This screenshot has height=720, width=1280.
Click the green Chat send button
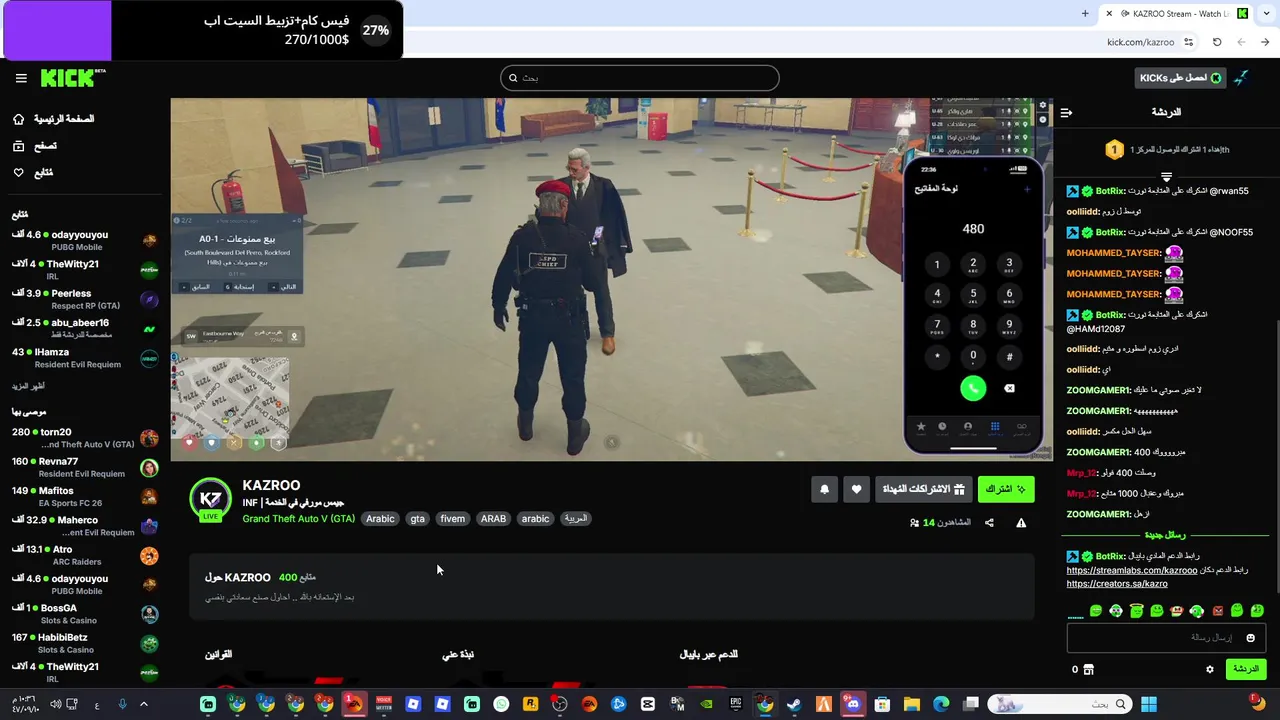pos(1246,669)
